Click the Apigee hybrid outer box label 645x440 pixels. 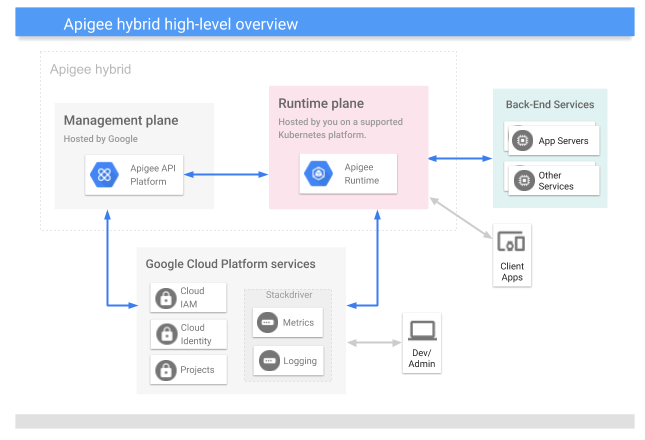(x=90, y=70)
